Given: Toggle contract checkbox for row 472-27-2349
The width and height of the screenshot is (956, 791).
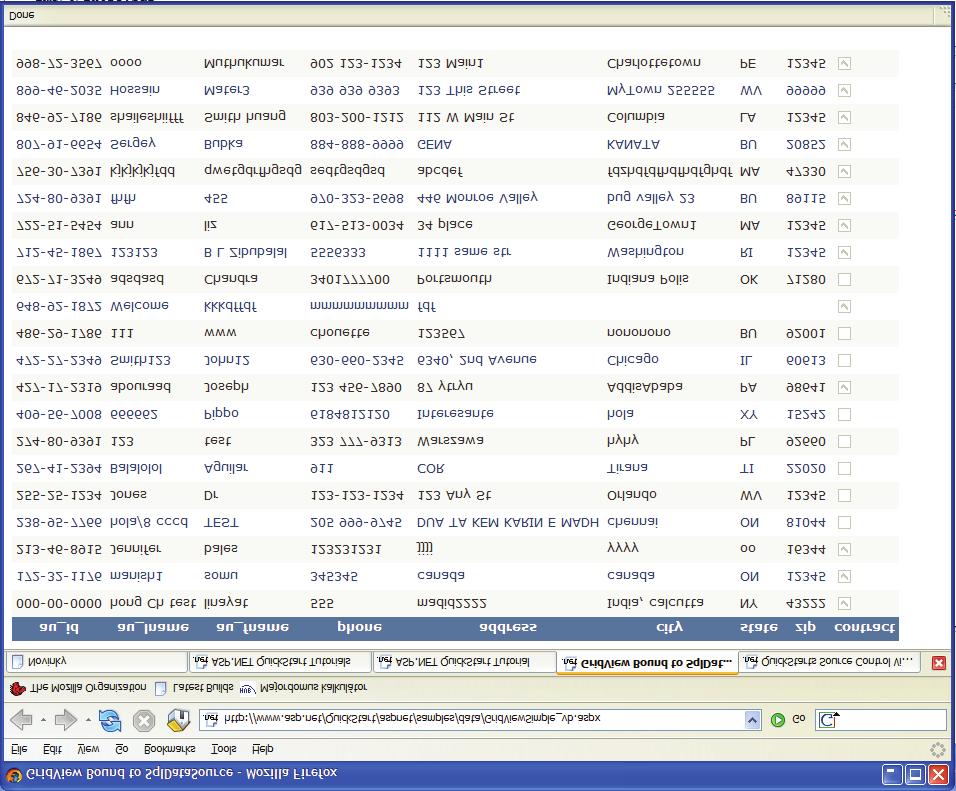Looking at the screenshot, I should coord(844,360).
